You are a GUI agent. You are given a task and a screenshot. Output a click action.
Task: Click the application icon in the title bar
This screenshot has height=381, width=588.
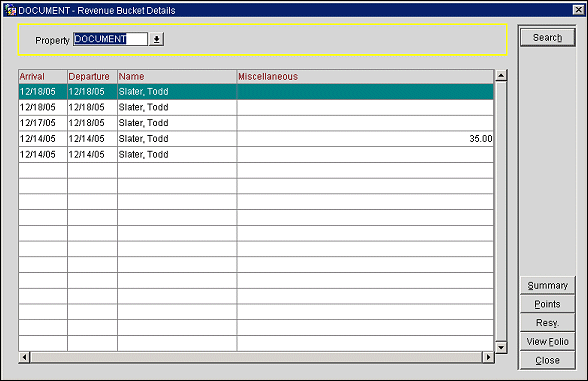[x=10, y=10]
